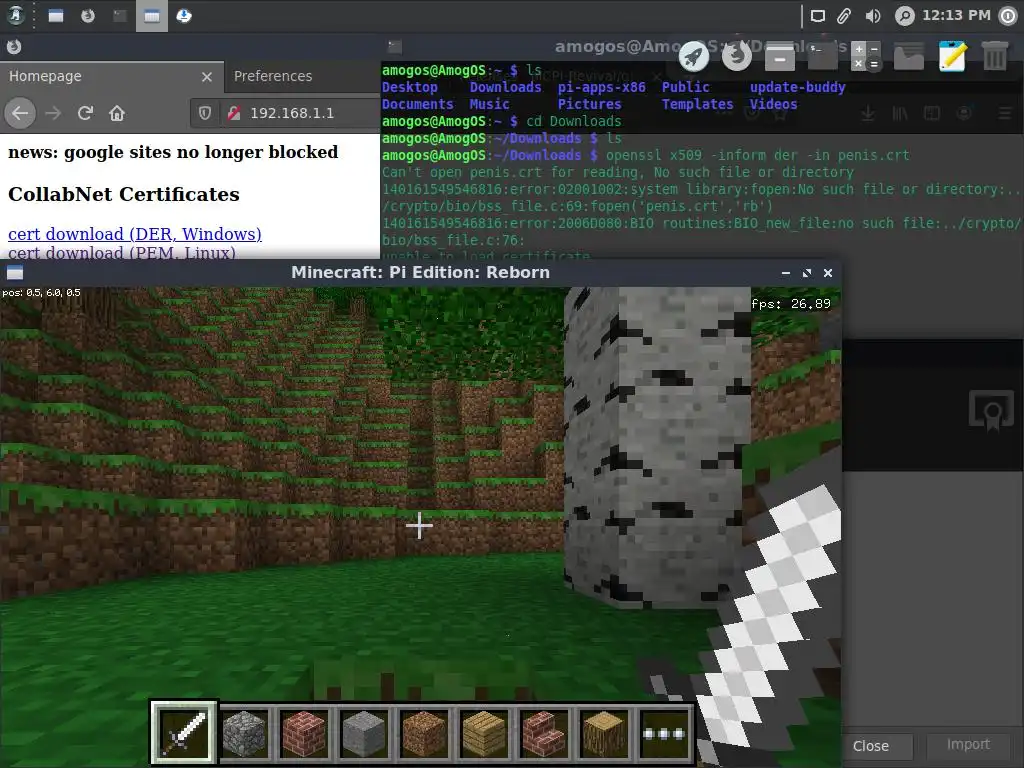Open the power button in the panel

click(x=1008, y=16)
